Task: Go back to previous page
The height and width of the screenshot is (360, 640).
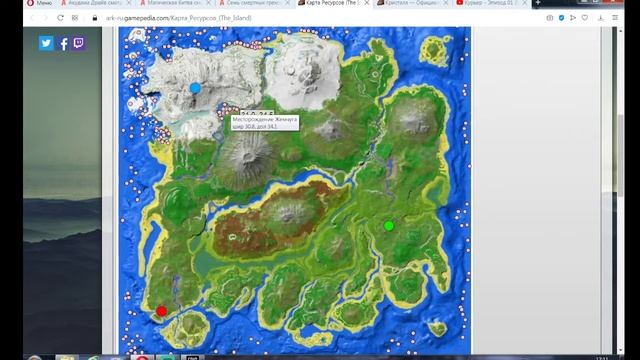Action: pos(33,18)
